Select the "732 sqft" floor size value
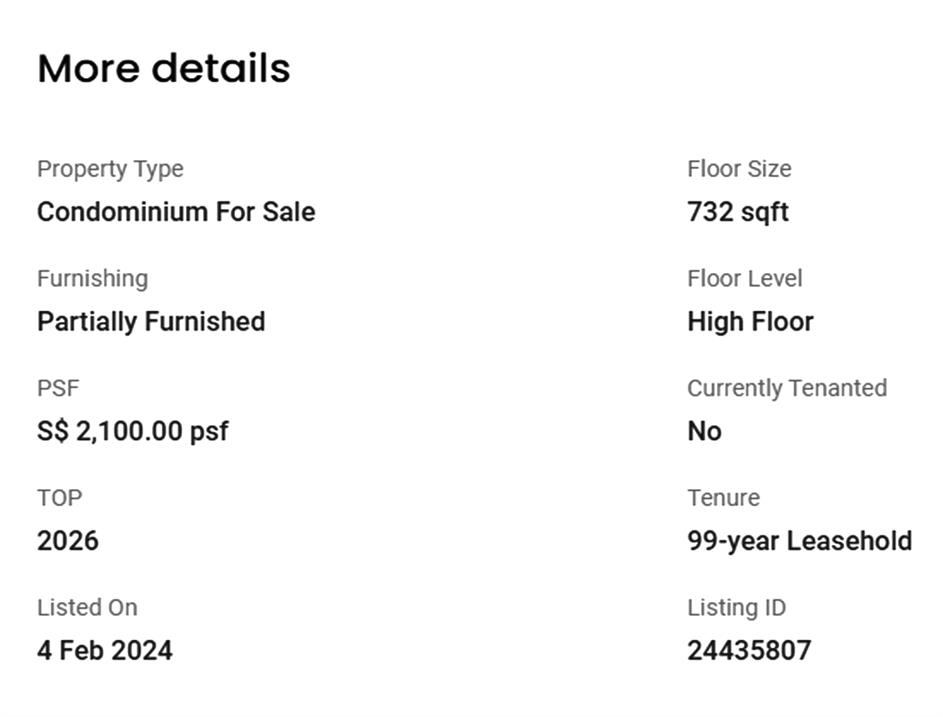Screen dimensions: 943x717 [x=738, y=212]
